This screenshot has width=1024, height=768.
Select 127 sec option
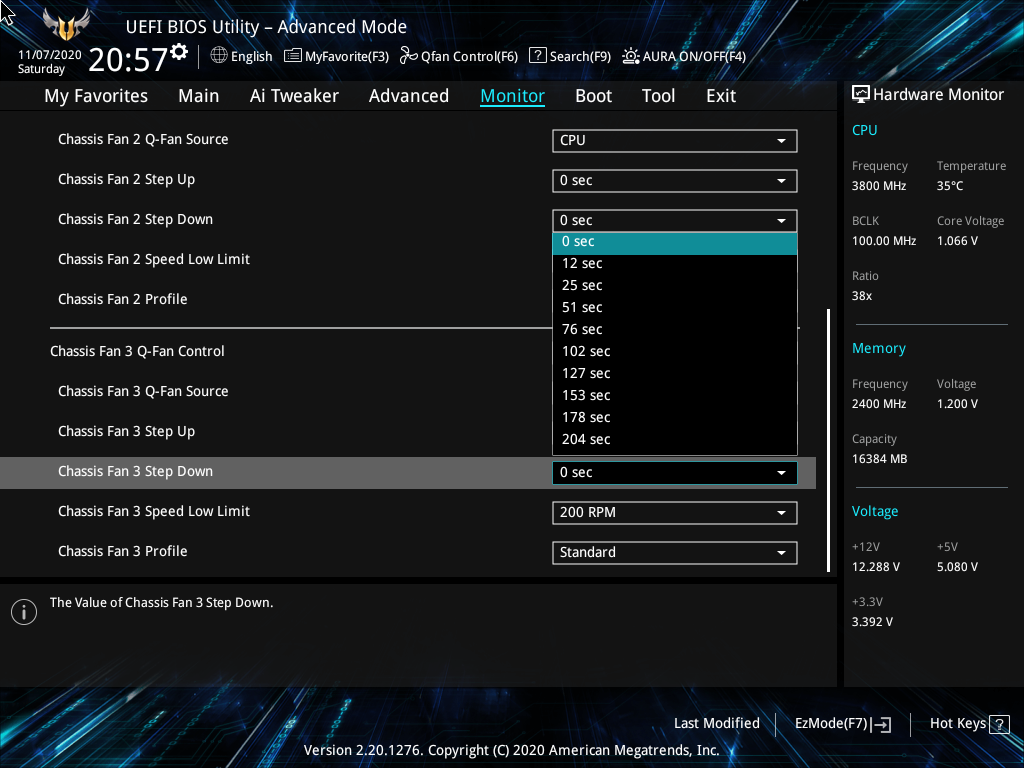click(675, 374)
